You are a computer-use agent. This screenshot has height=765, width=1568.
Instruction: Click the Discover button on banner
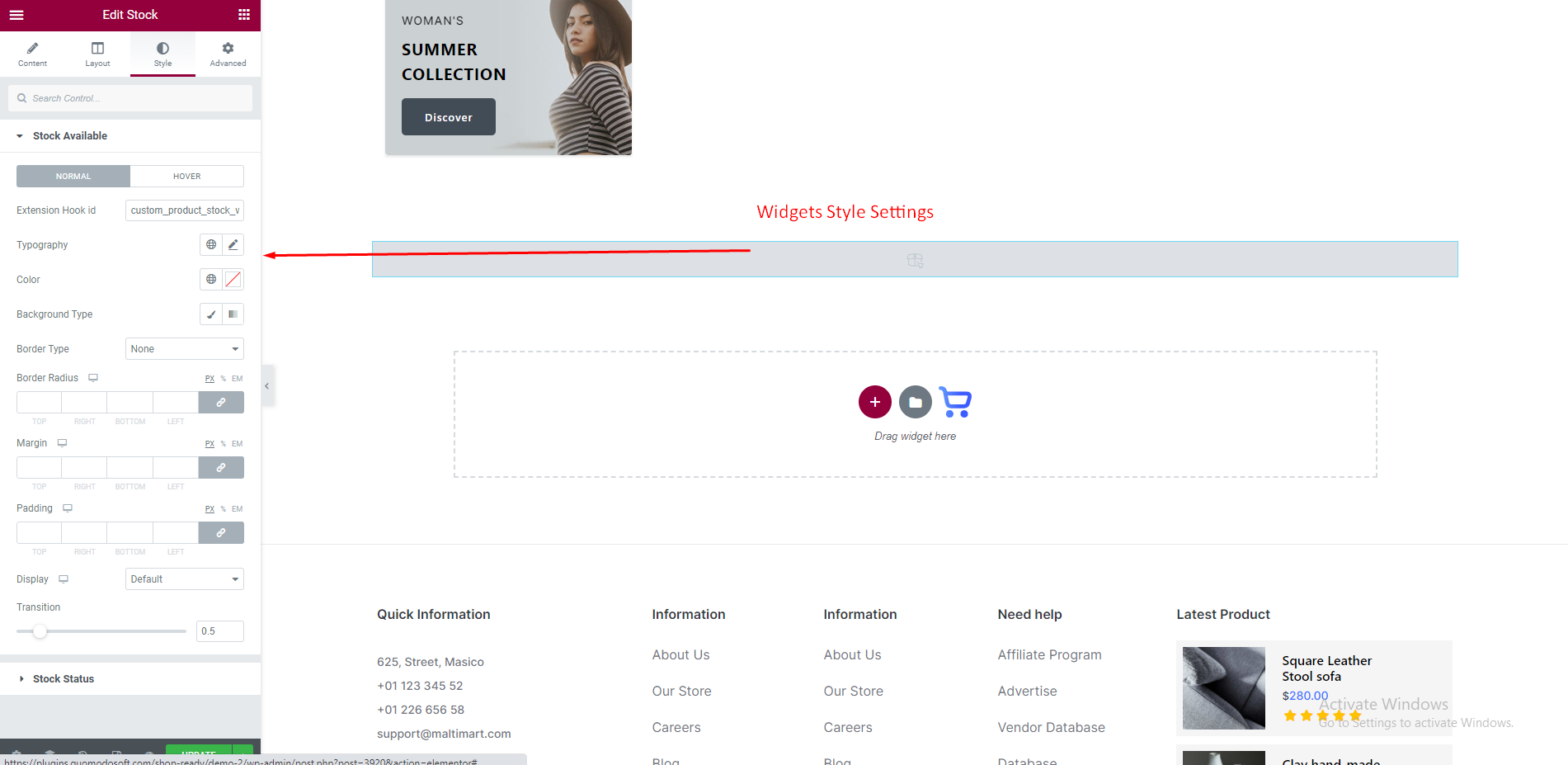[x=448, y=117]
